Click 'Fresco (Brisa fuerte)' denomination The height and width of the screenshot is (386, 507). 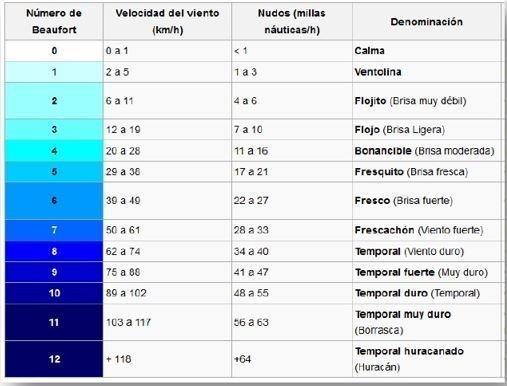pos(404,200)
